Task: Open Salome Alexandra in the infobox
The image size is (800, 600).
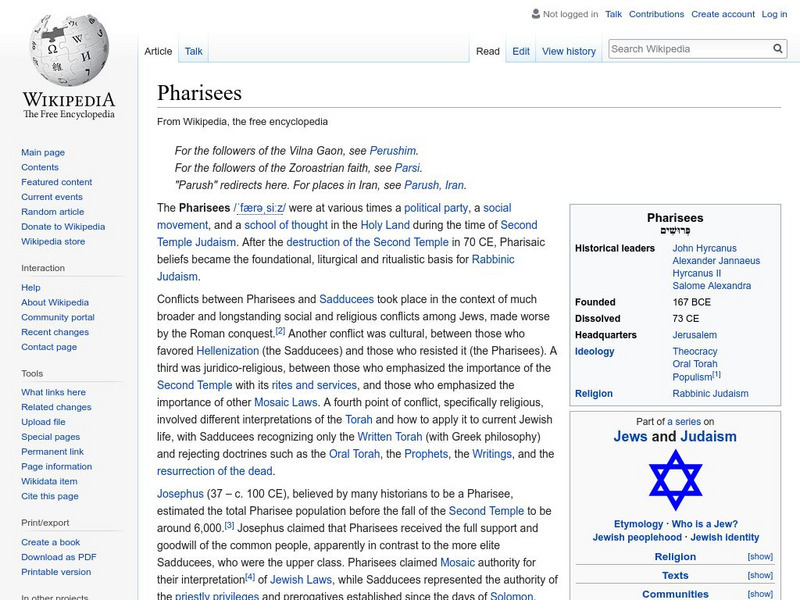Action: click(711, 286)
